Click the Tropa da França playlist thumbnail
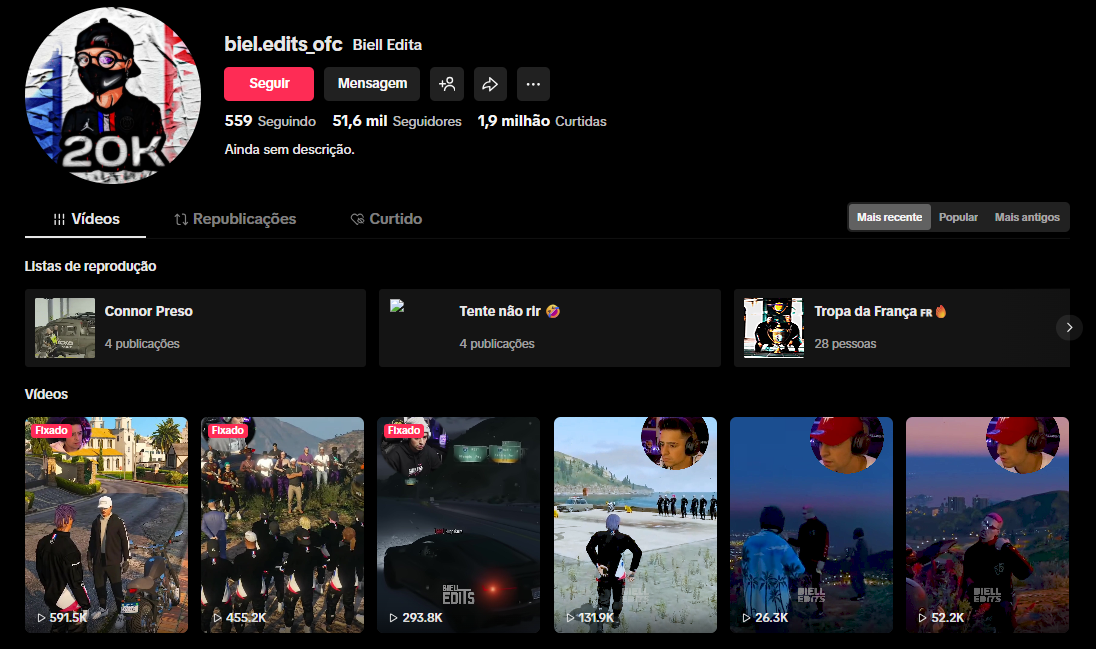The height and width of the screenshot is (649, 1096). [774, 328]
